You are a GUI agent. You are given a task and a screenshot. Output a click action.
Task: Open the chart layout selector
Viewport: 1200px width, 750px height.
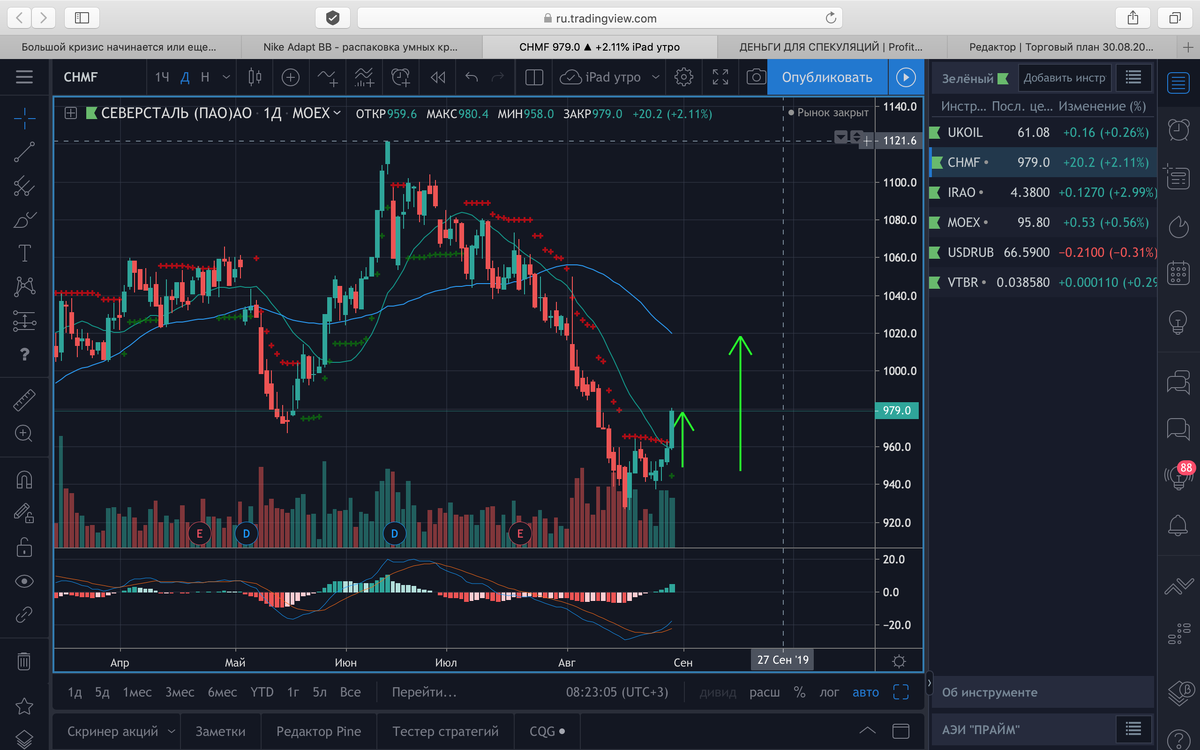534,77
